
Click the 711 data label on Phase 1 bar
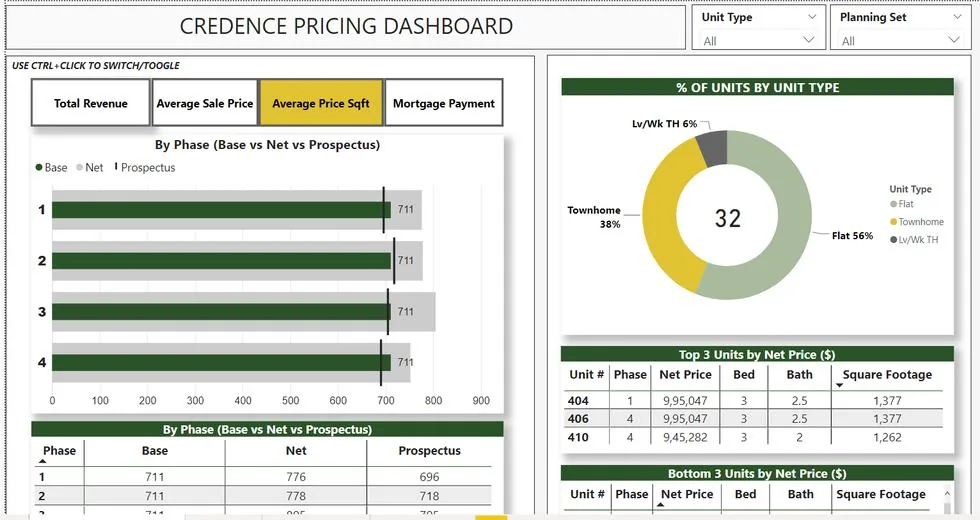pos(406,209)
